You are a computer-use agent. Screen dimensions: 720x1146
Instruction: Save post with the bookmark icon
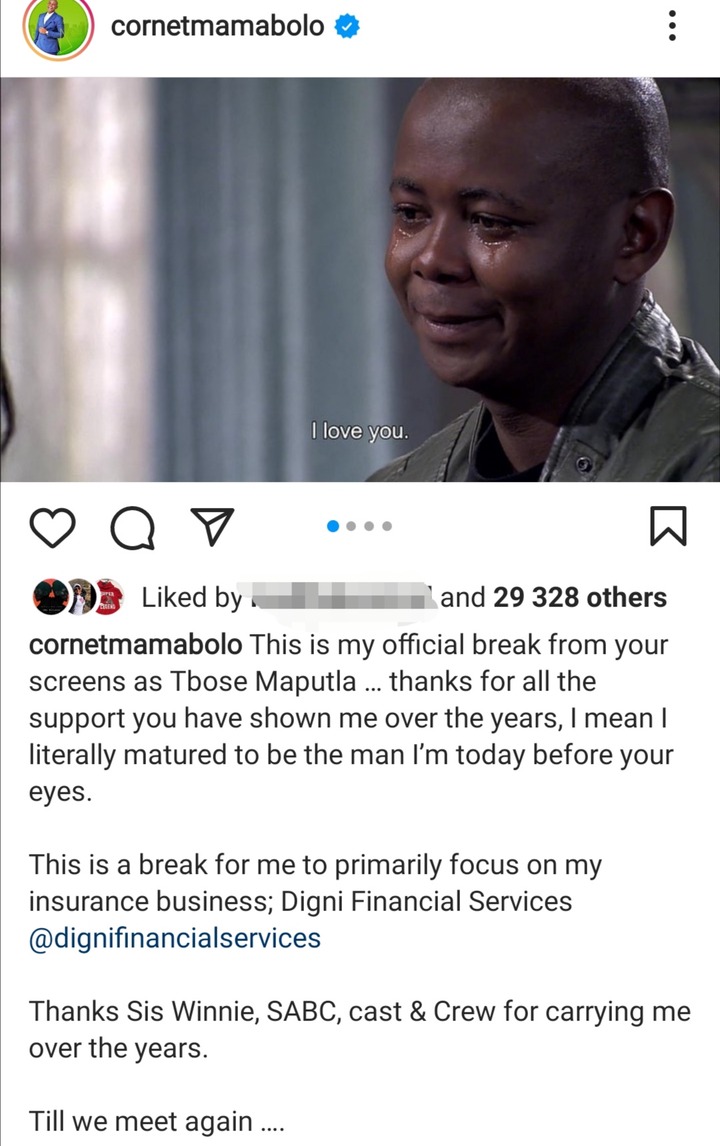point(668,526)
